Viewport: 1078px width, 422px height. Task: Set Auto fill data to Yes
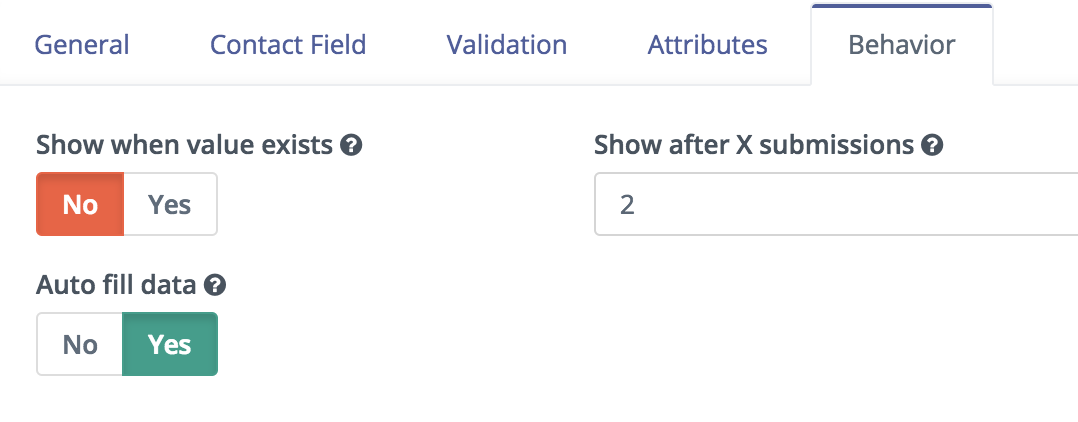click(170, 344)
